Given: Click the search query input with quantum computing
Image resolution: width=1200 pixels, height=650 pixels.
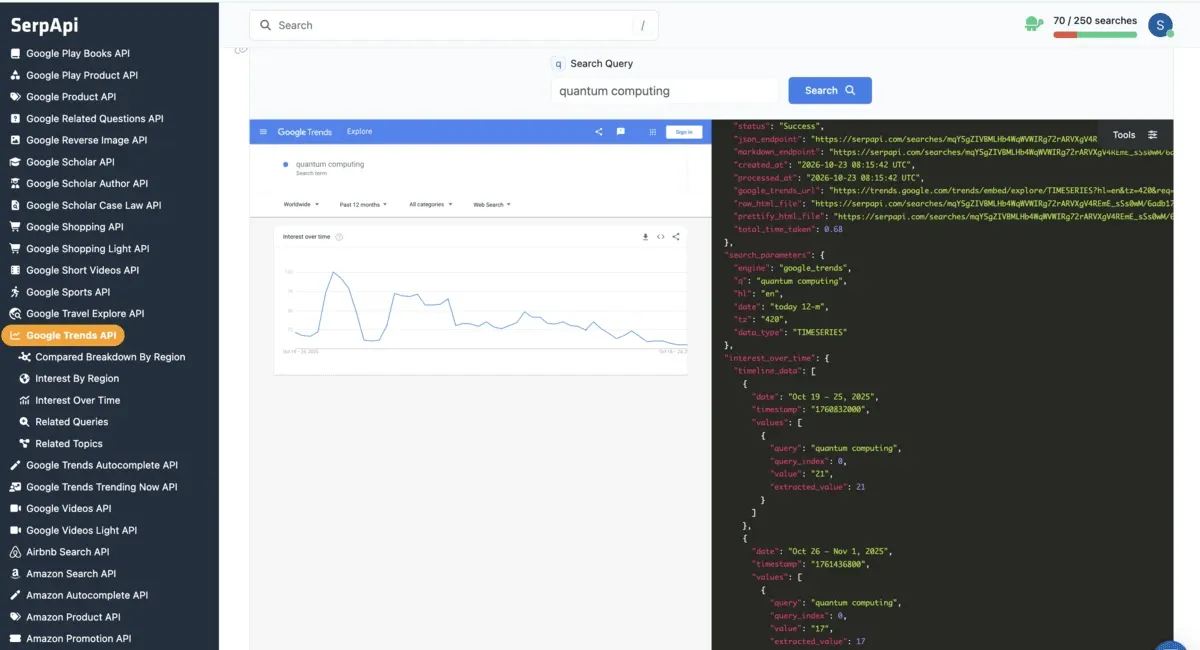Looking at the screenshot, I should (664, 91).
